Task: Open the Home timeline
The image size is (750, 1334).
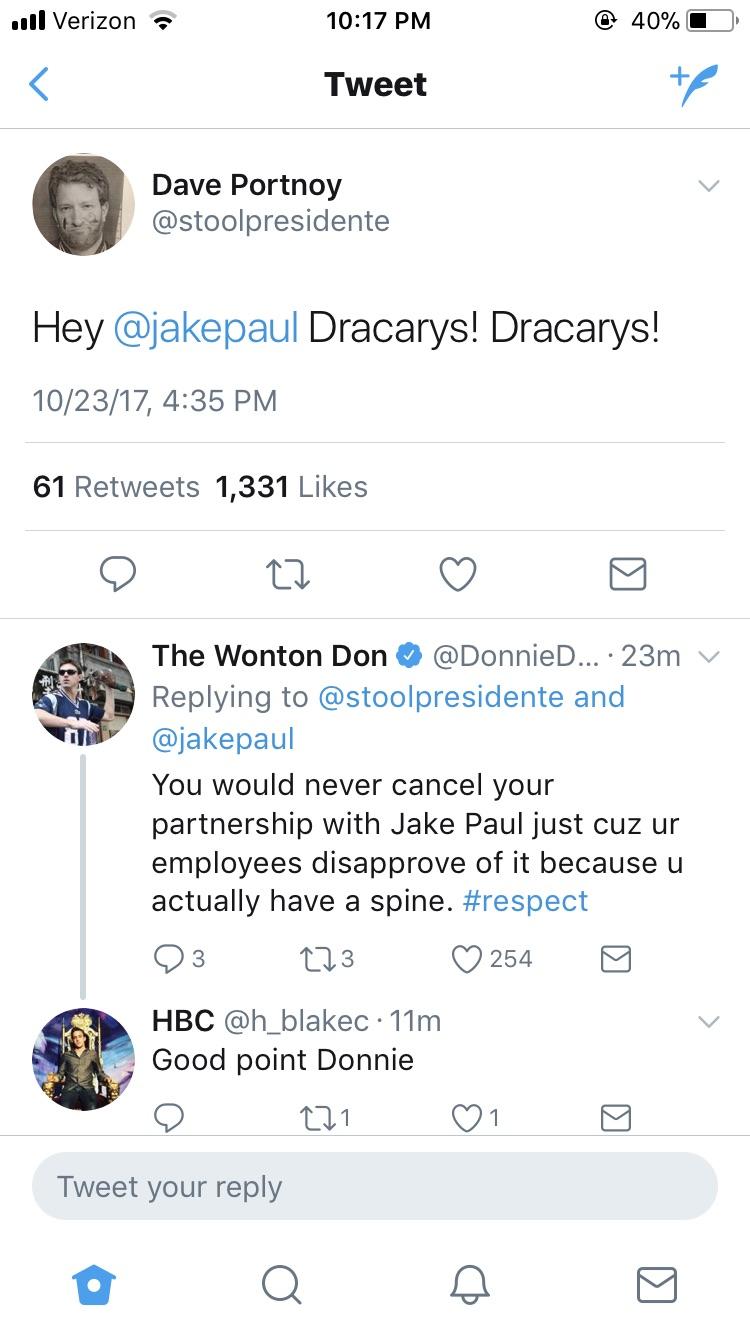Action: tap(93, 1287)
